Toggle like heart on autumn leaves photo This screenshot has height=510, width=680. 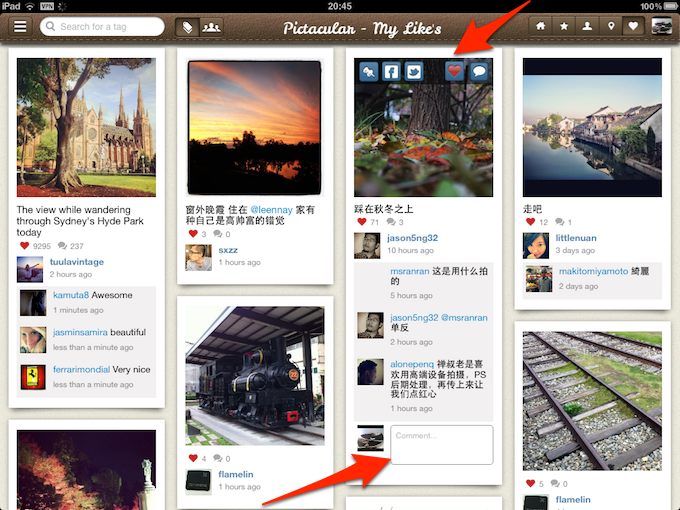click(454, 71)
